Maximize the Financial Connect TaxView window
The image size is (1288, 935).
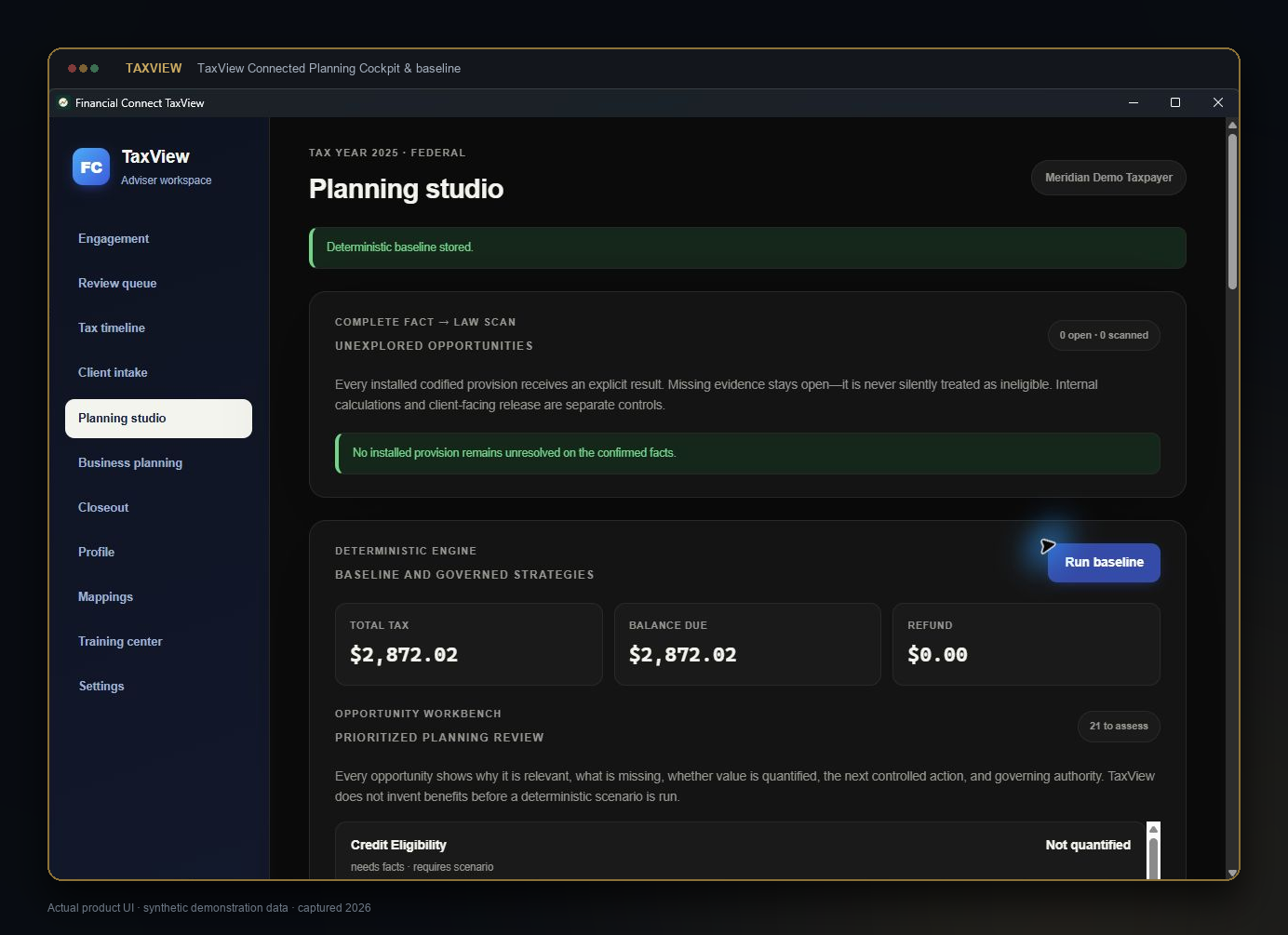click(x=1175, y=102)
